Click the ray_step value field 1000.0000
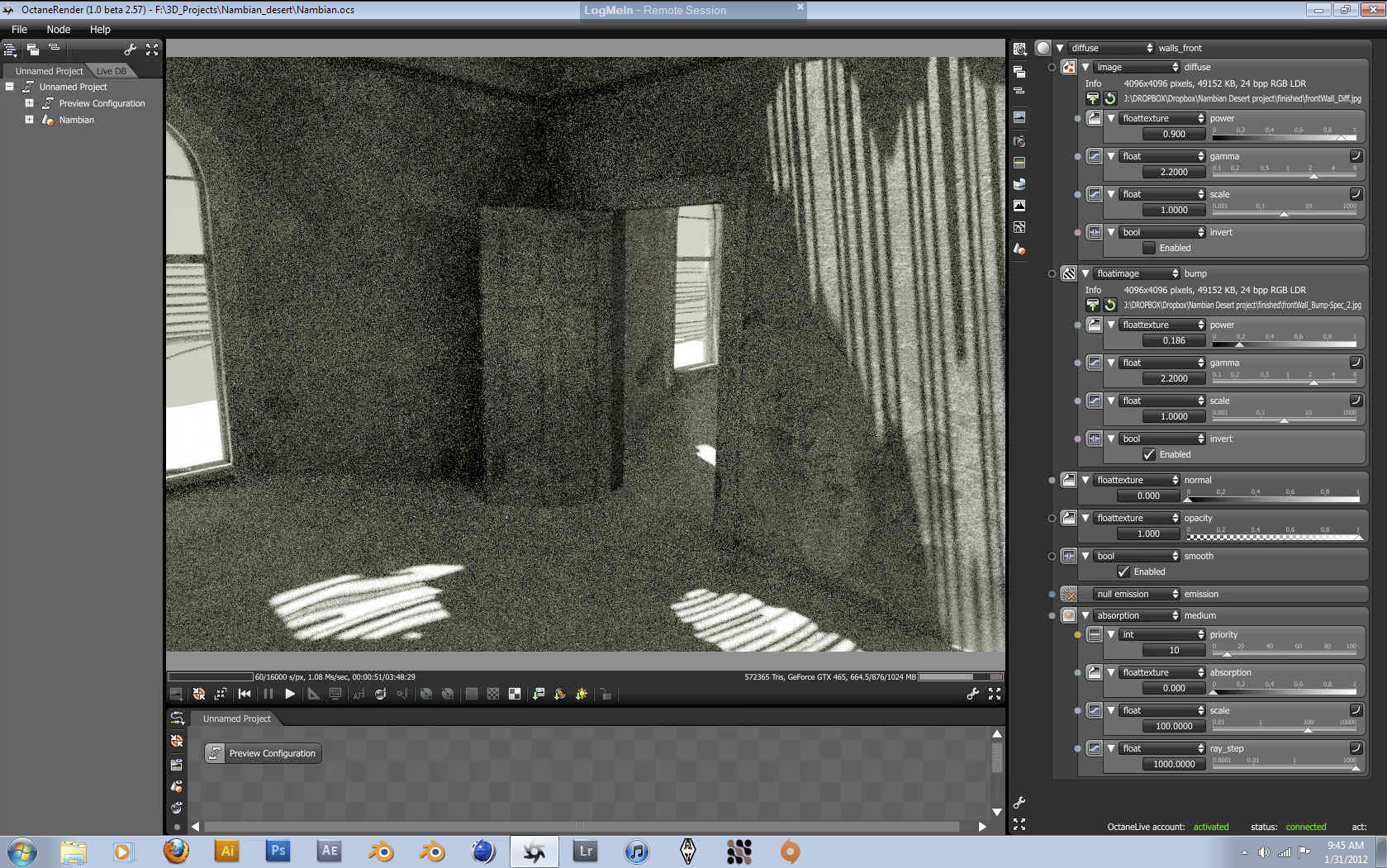 tap(1174, 764)
